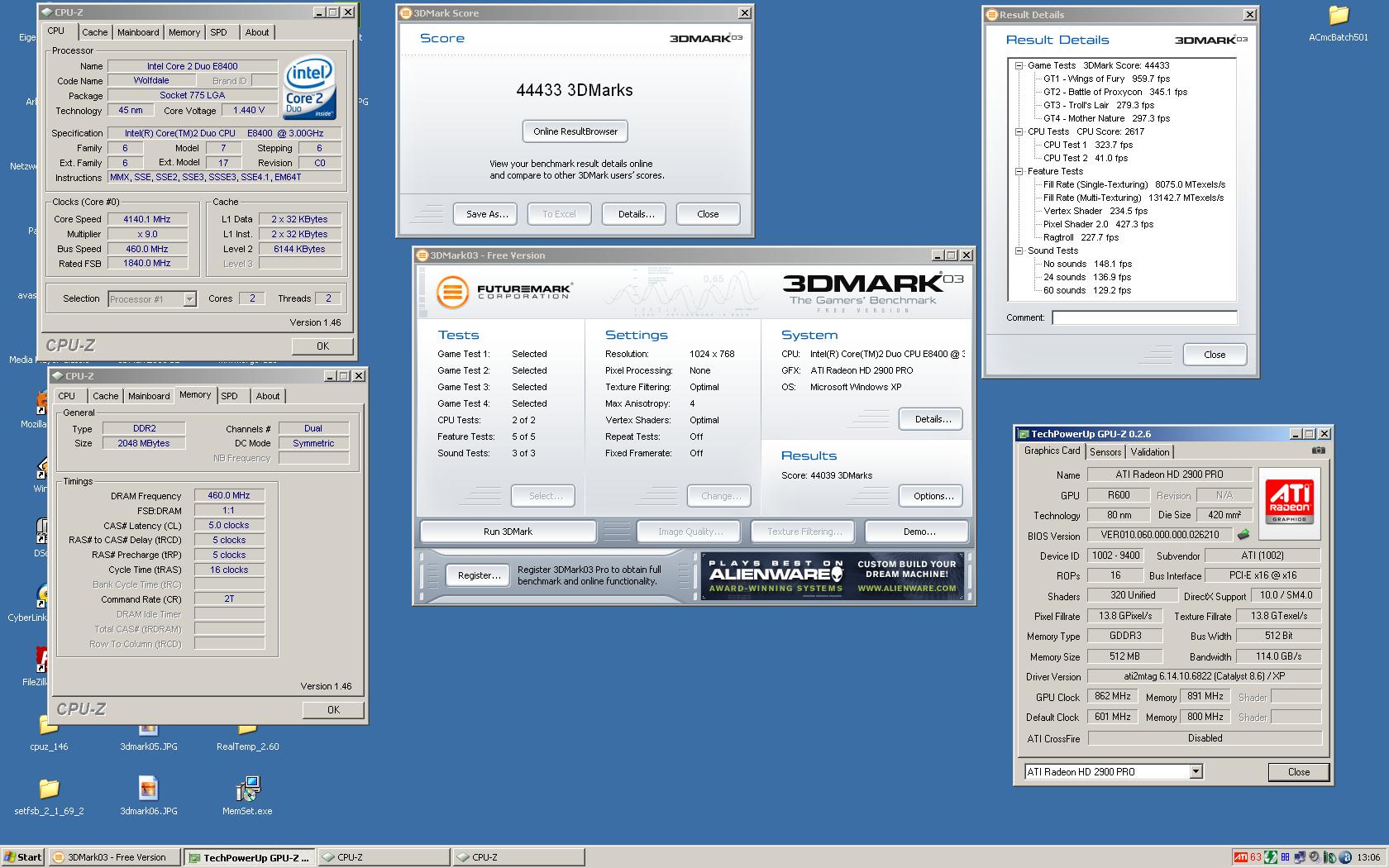
Task: Click the taskbar clock showing 13:06
Action: click(x=1368, y=857)
